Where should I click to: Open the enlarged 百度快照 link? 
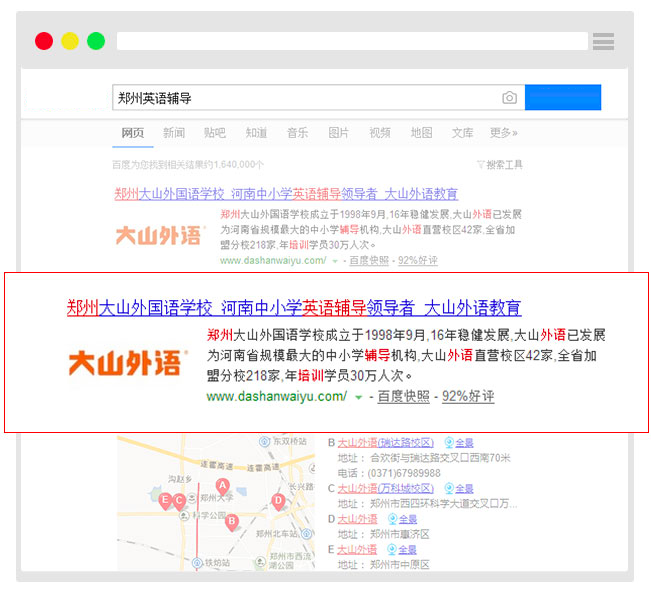pyautogui.click(x=403, y=396)
